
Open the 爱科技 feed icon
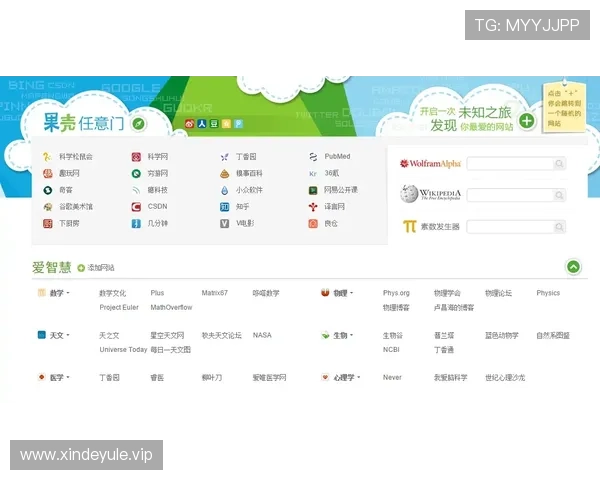coord(136,190)
